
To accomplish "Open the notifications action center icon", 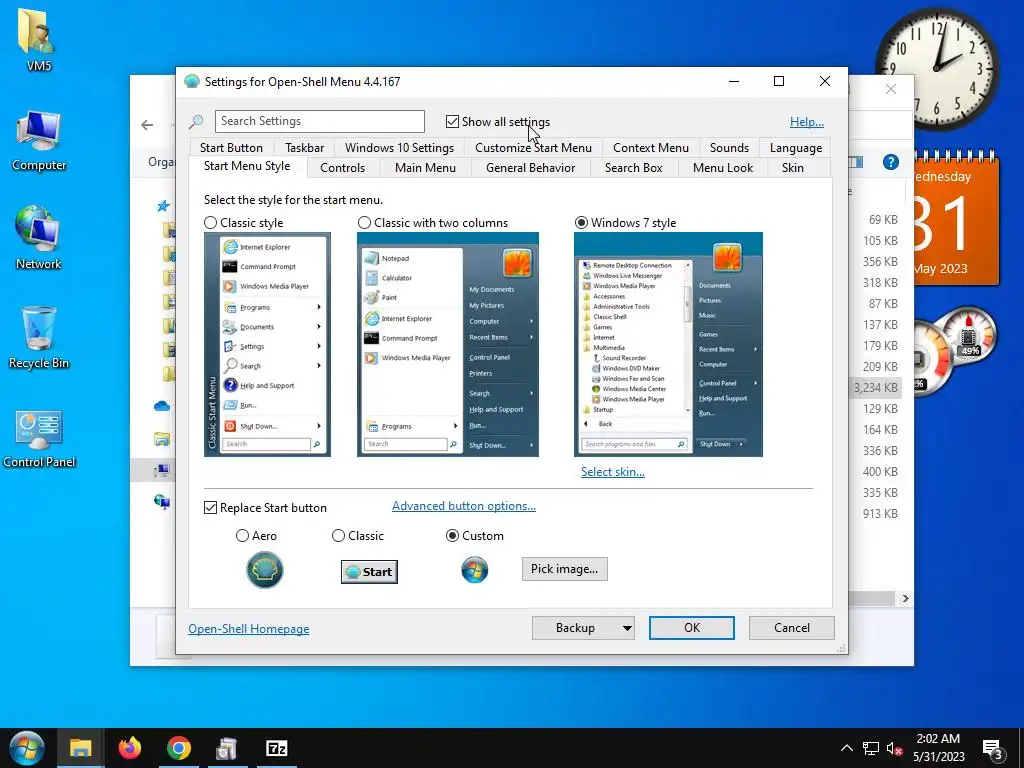I will 993,749.
